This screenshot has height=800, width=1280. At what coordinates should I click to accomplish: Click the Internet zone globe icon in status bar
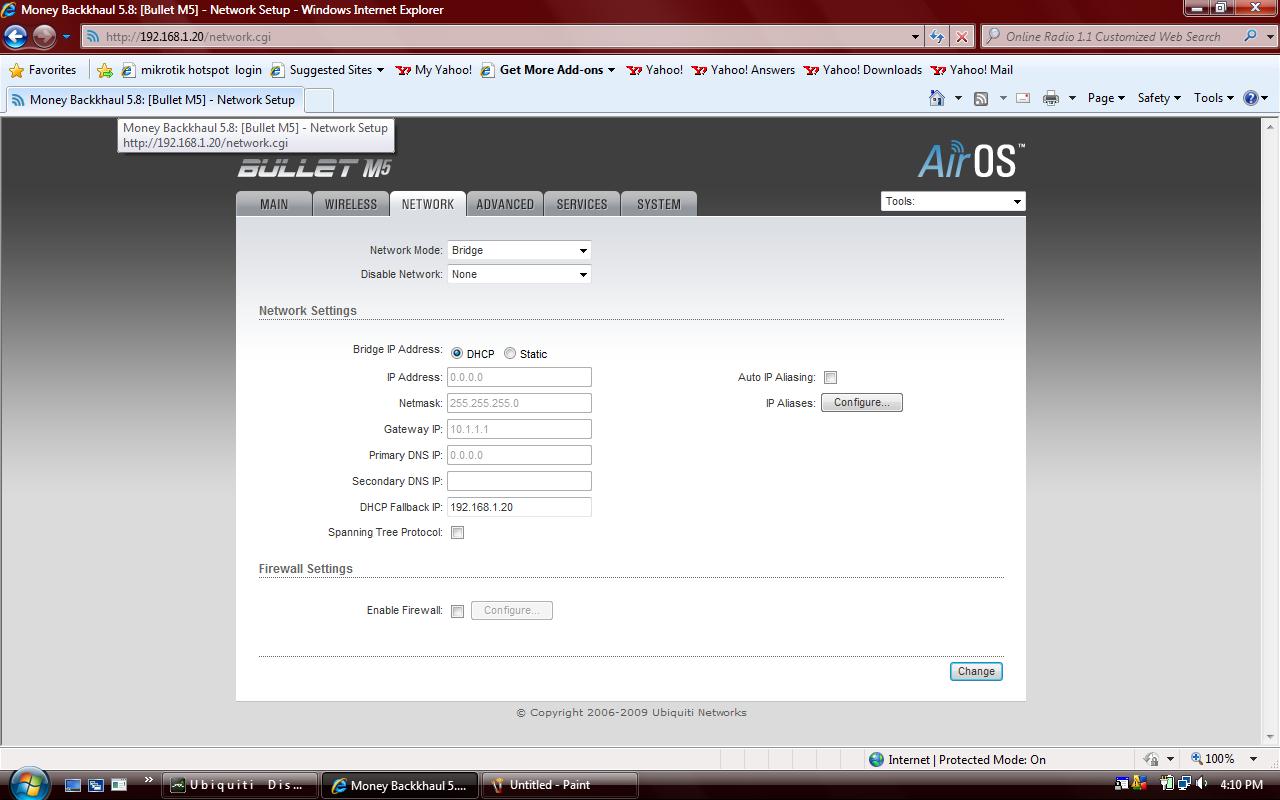point(876,760)
